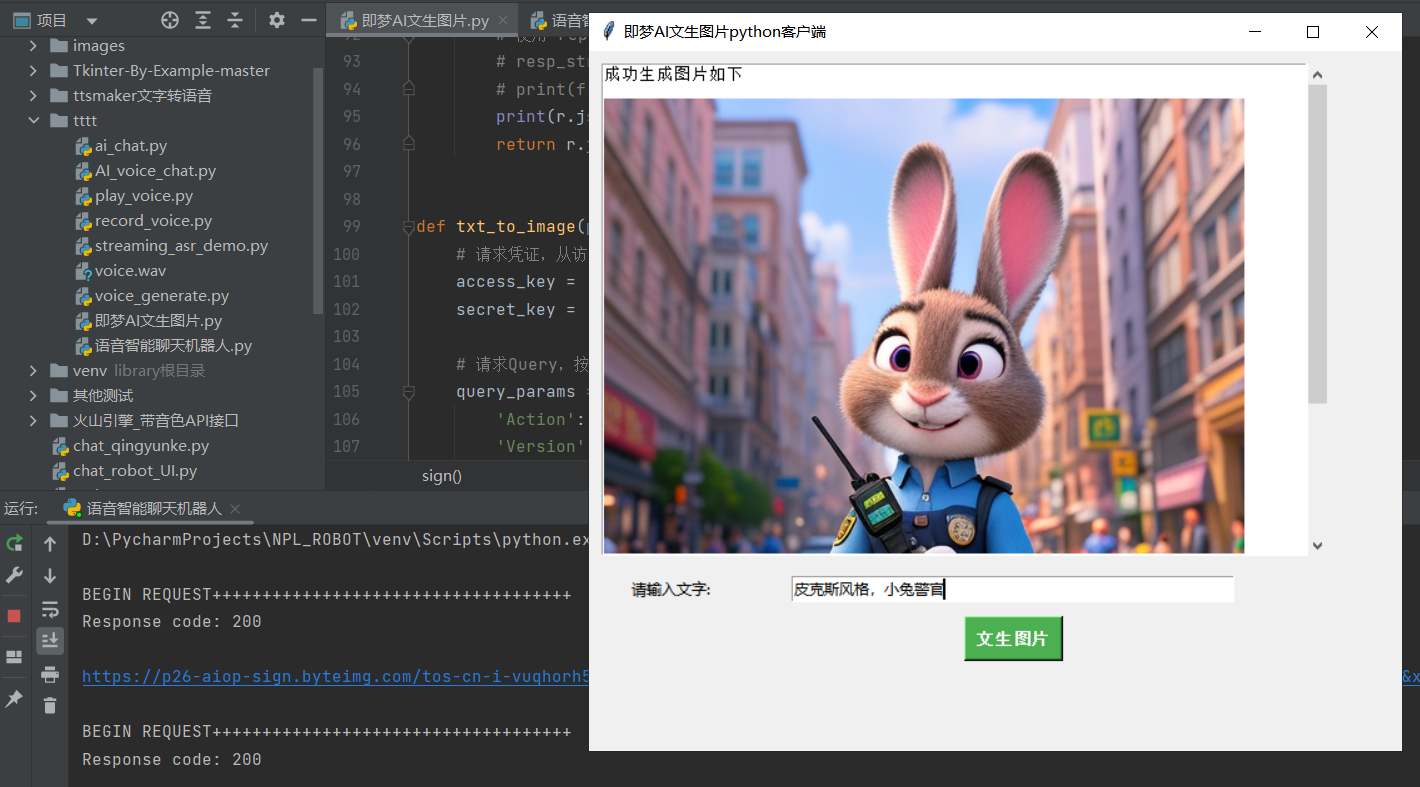
Task: Stop the running process with red square
Action: click(x=14, y=616)
